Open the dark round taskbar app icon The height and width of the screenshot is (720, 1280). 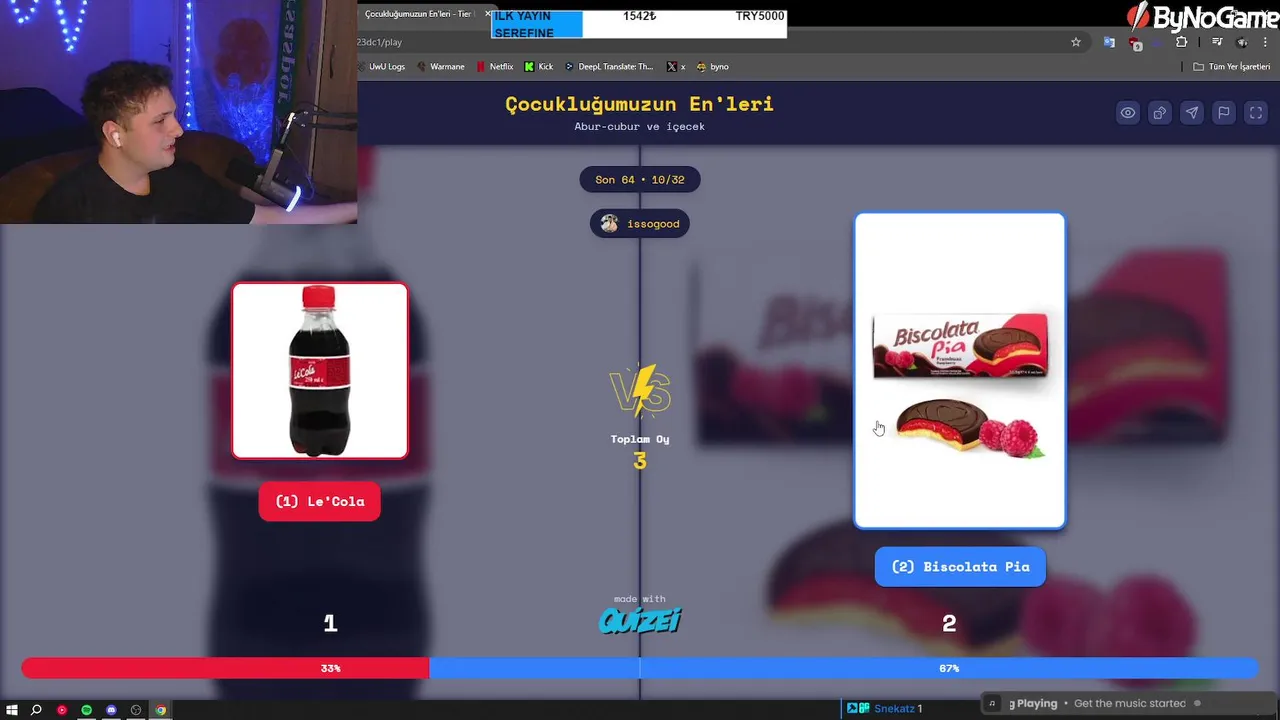pos(136,710)
